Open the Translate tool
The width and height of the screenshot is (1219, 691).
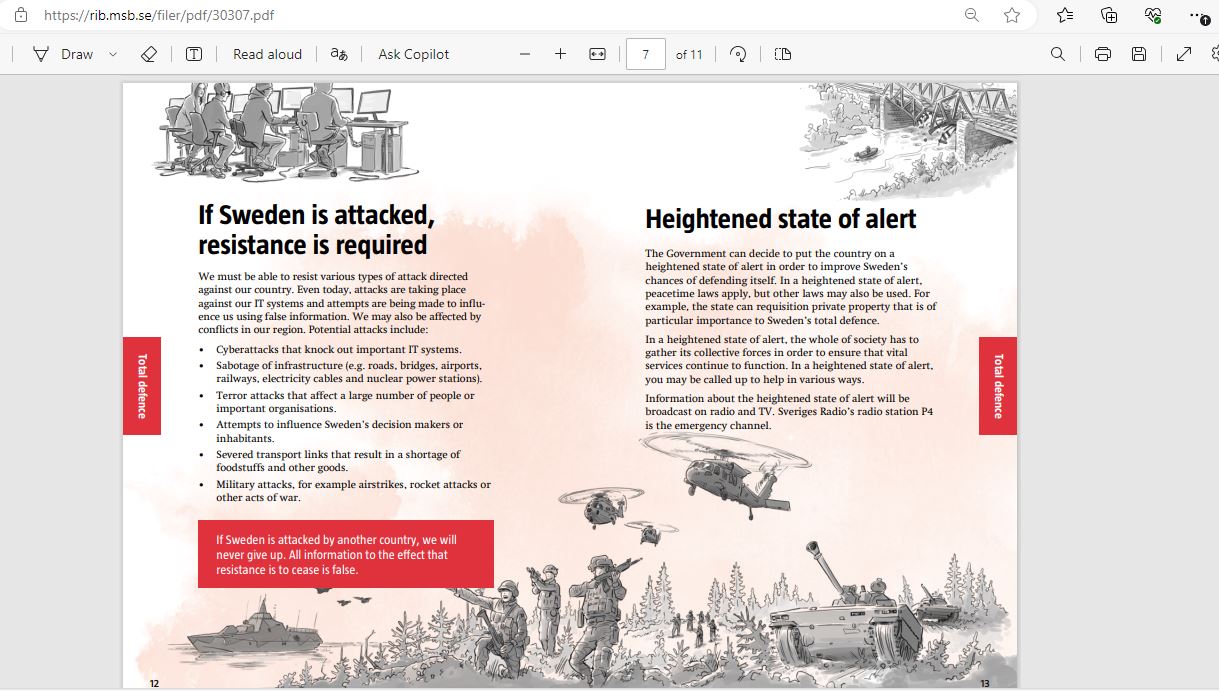click(340, 54)
